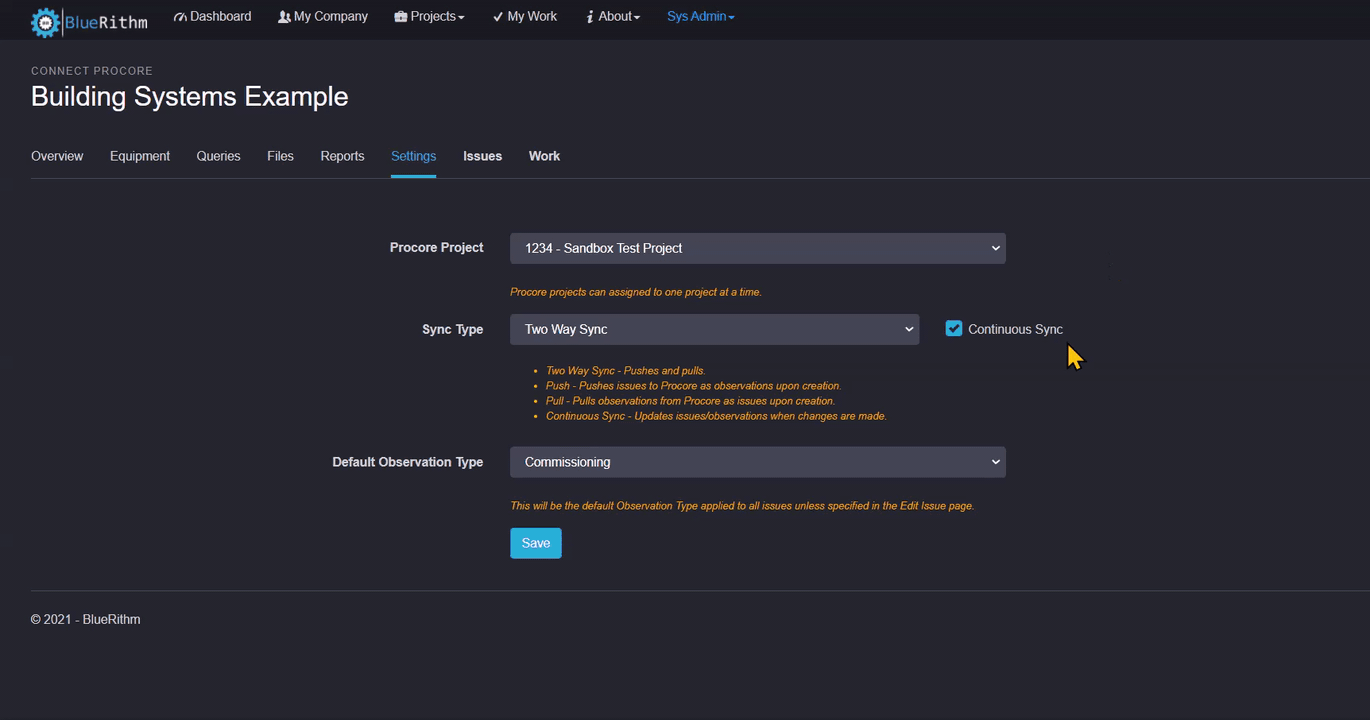The image size is (1370, 720).
Task: Open the Queries tab
Action: [x=218, y=156]
